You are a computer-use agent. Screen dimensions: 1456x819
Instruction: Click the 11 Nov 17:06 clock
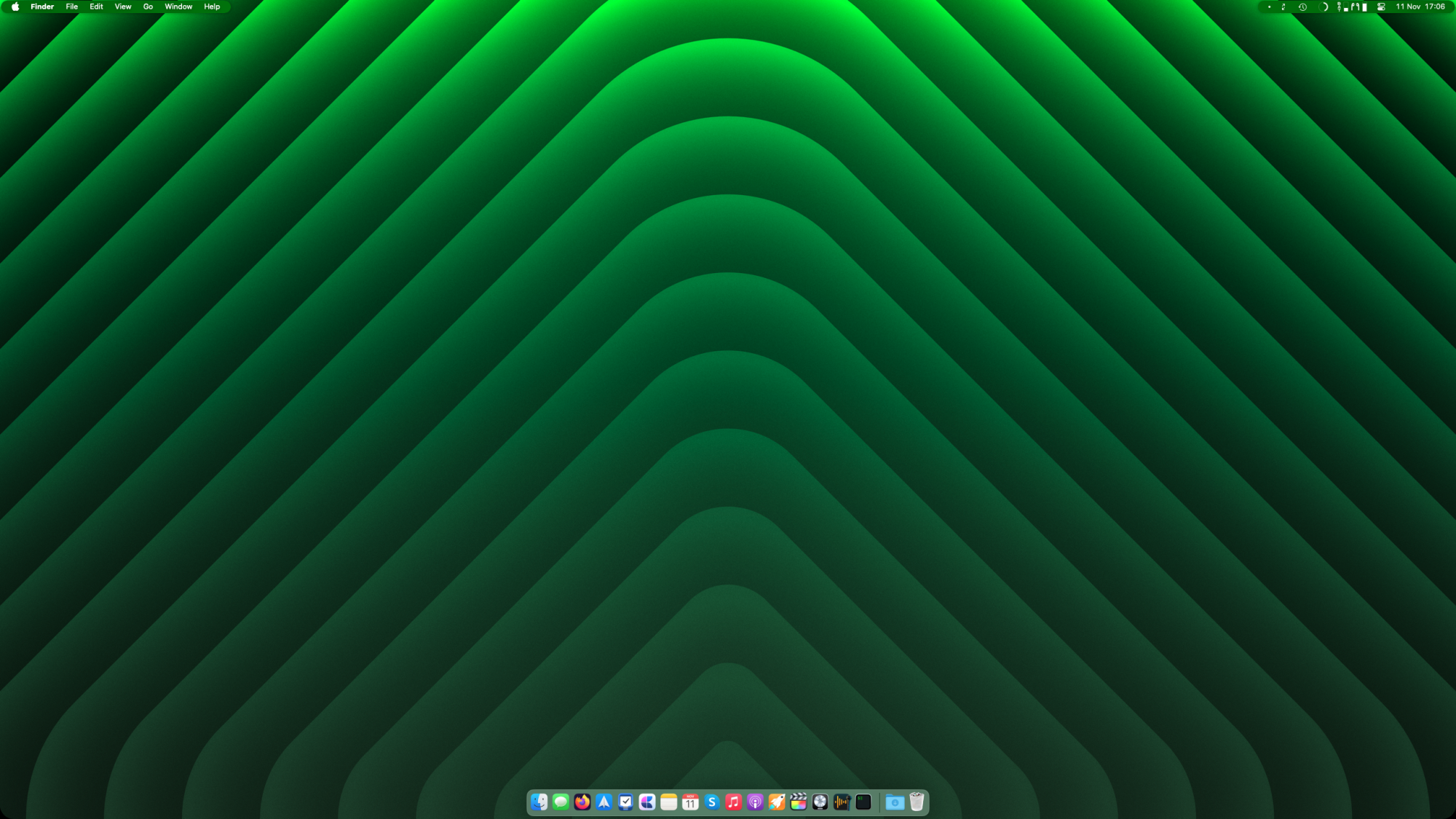(1420, 7)
